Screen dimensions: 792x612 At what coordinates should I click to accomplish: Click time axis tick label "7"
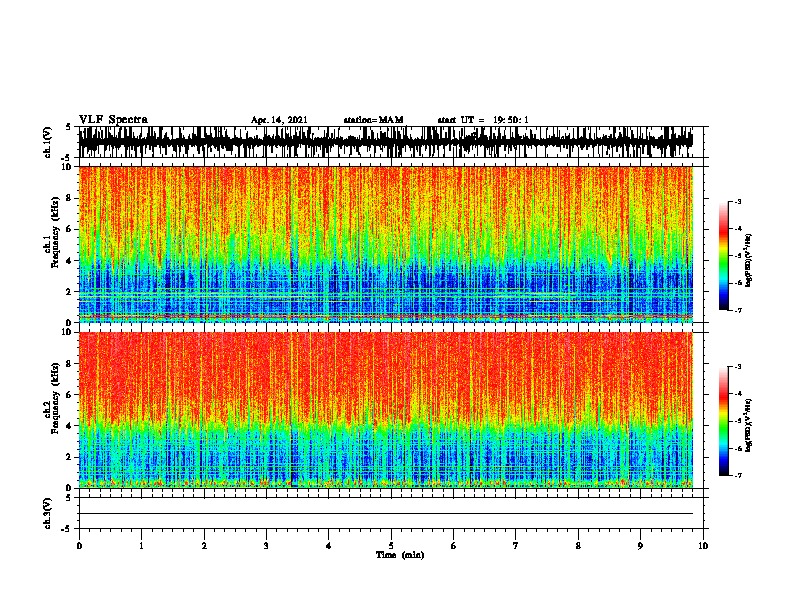[516, 546]
